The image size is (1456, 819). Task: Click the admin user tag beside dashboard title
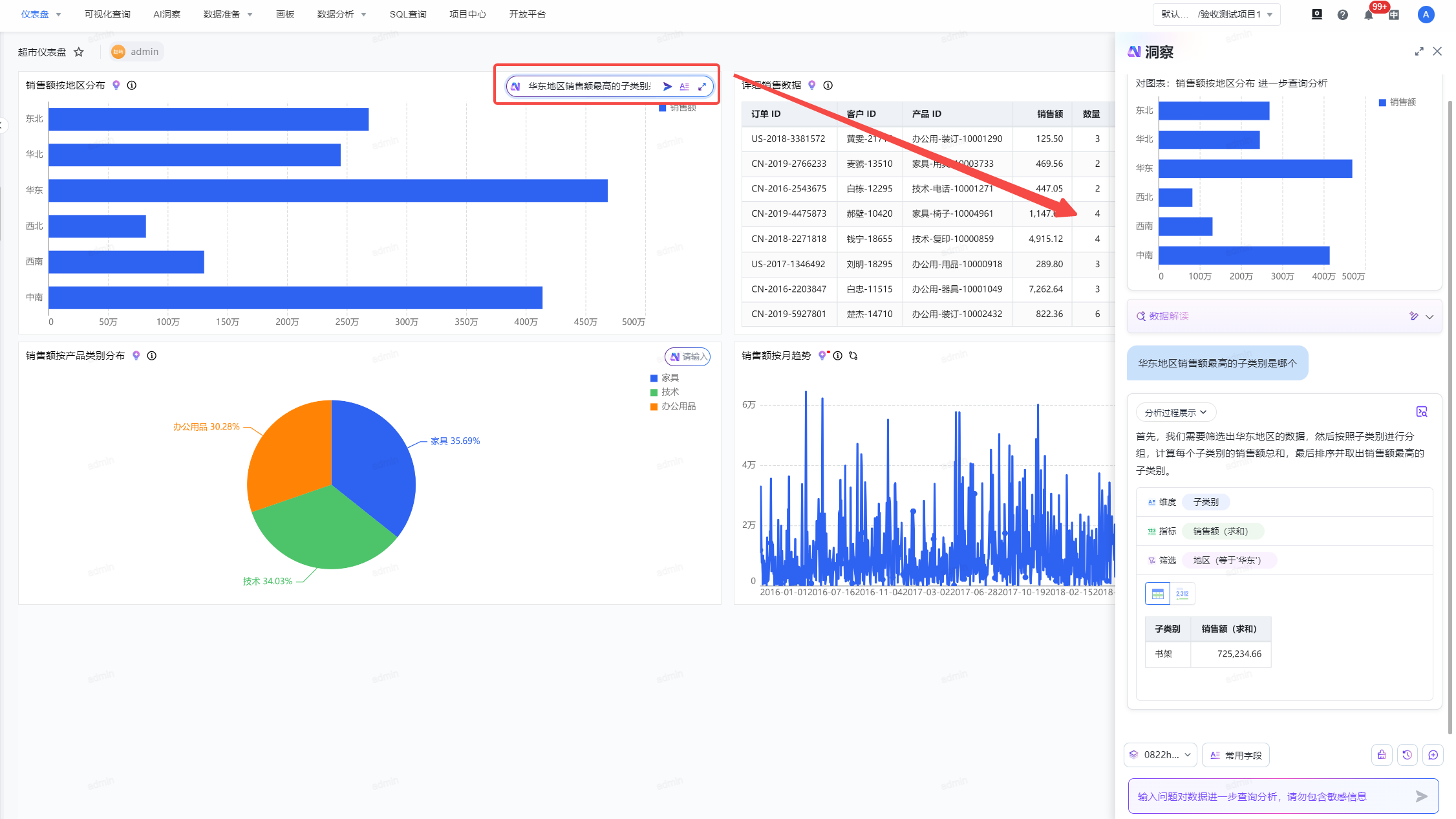(x=136, y=52)
